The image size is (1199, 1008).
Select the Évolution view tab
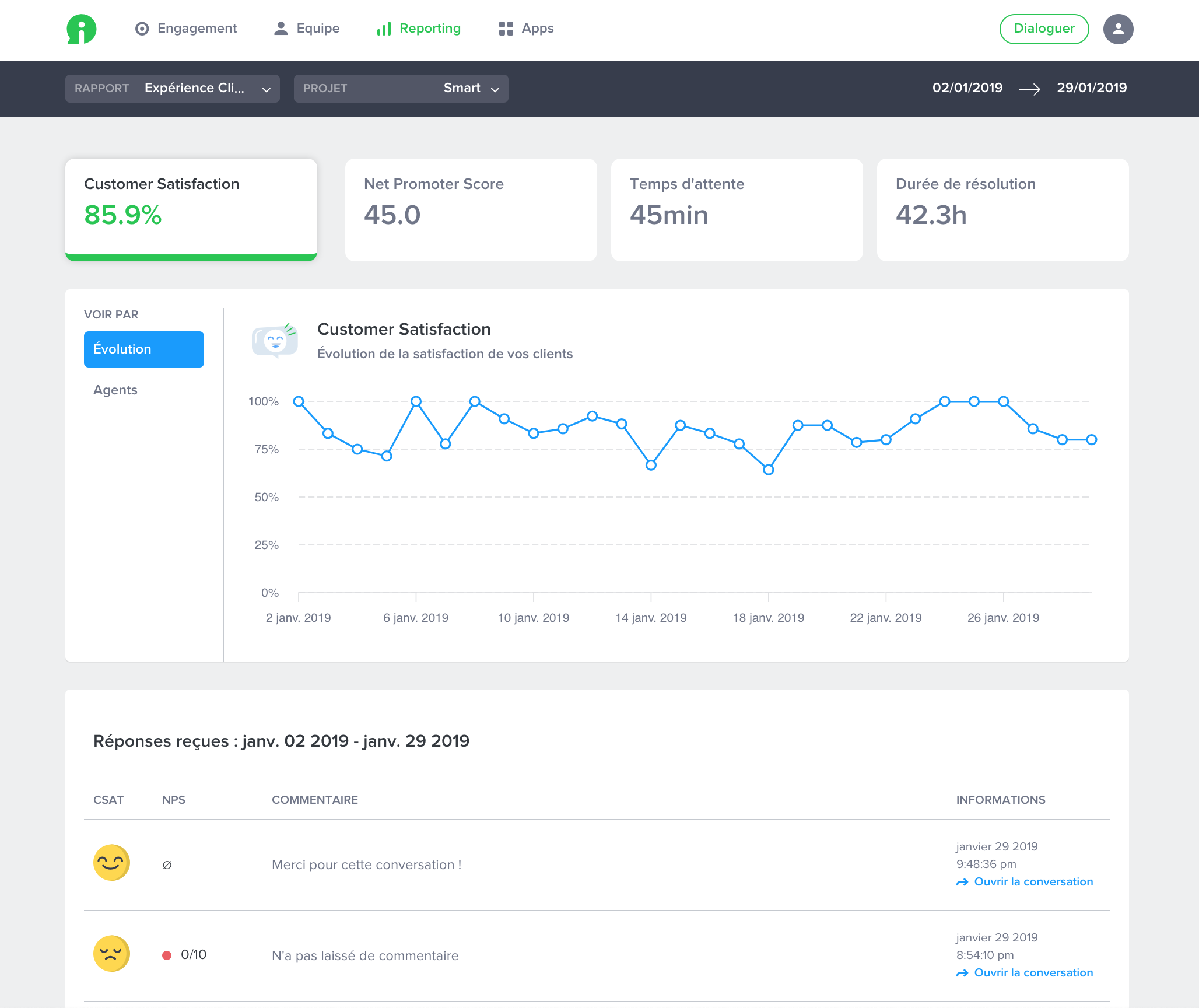(x=144, y=349)
